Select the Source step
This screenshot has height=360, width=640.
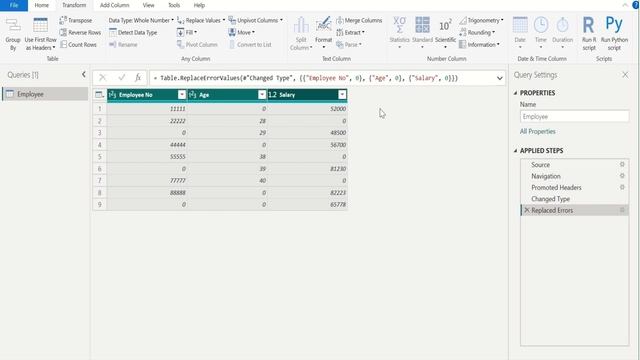pyautogui.click(x=540, y=165)
